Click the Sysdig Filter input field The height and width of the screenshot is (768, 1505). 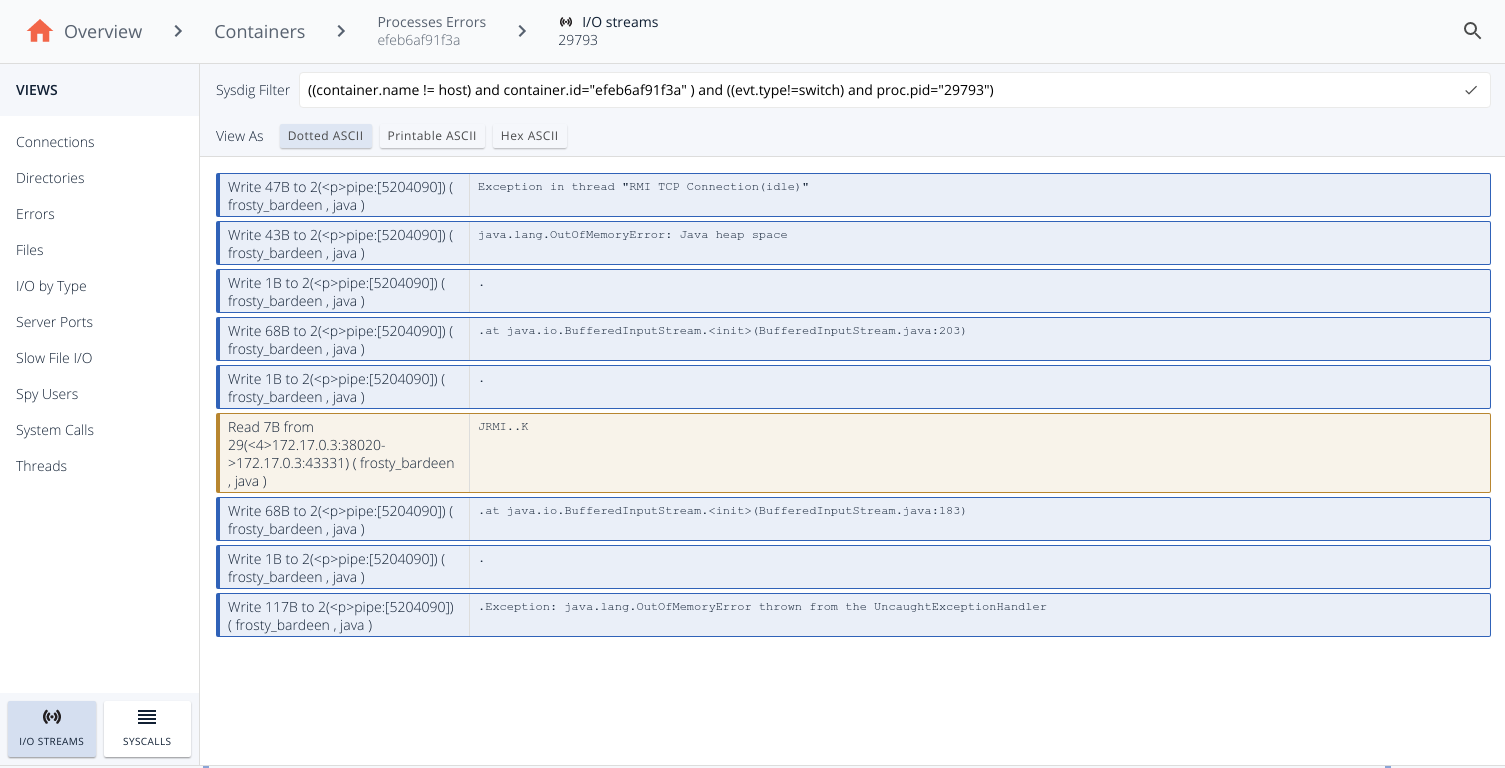(x=894, y=90)
